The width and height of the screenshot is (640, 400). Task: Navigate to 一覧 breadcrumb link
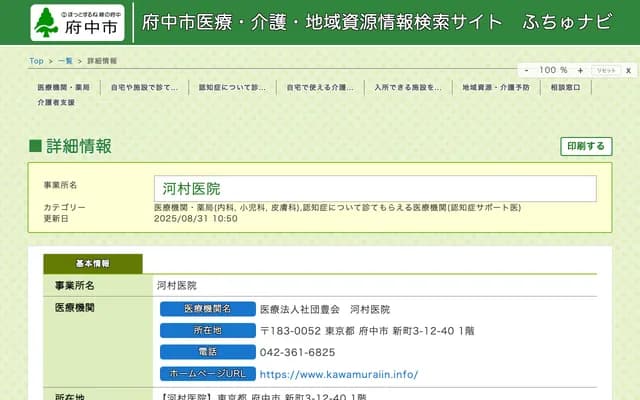tap(65, 61)
